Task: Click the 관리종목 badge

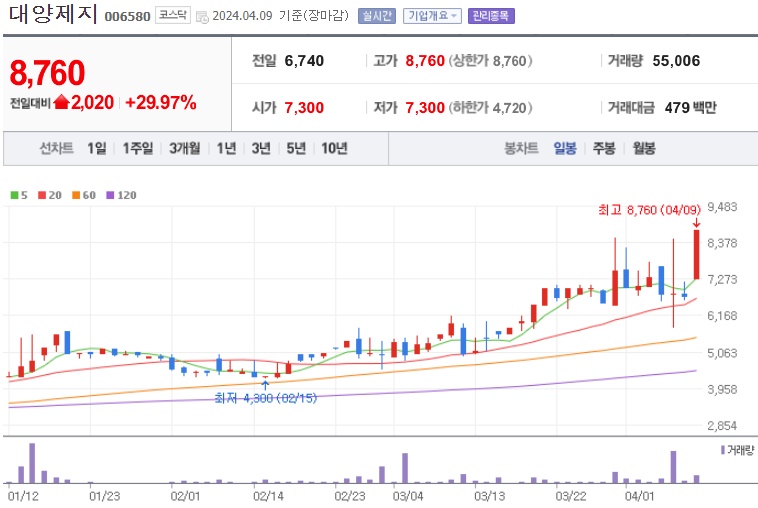Action: pyautogui.click(x=491, y=16)
